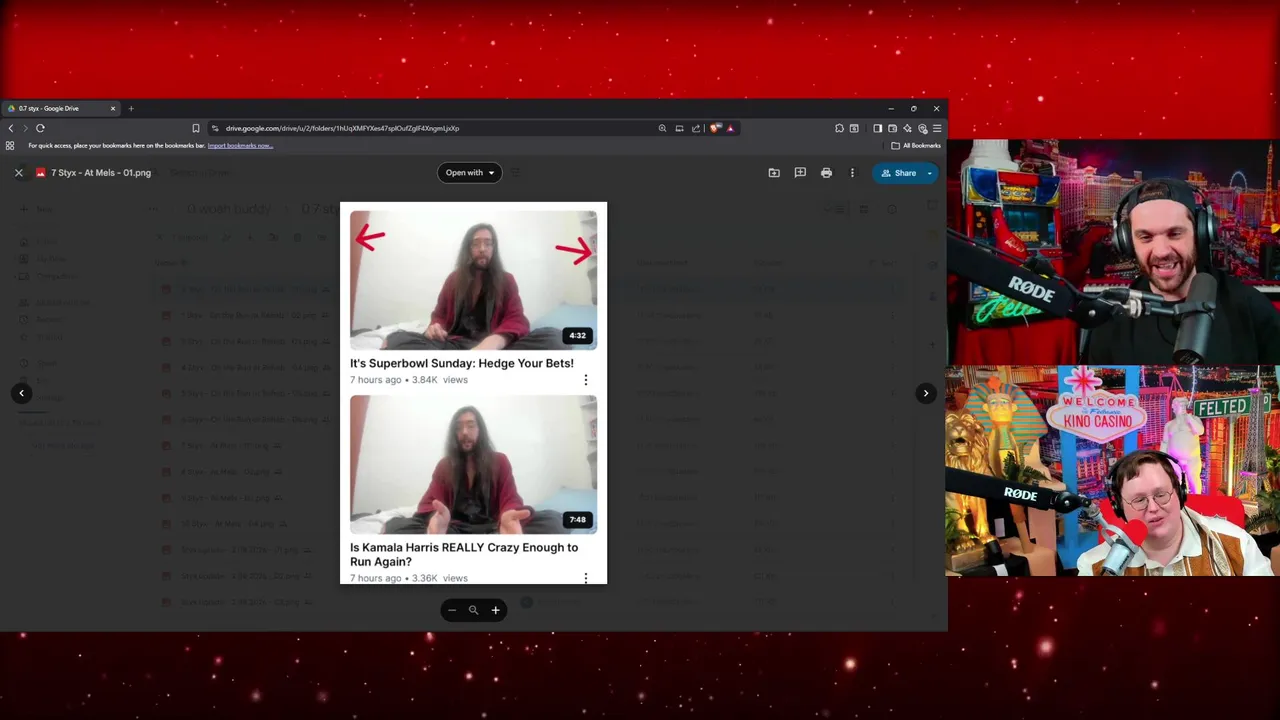The width and height of the screenshot is (1280, 720).
Task: Toggle the browser sidebar panel icon
Action: tap(877, 128)
